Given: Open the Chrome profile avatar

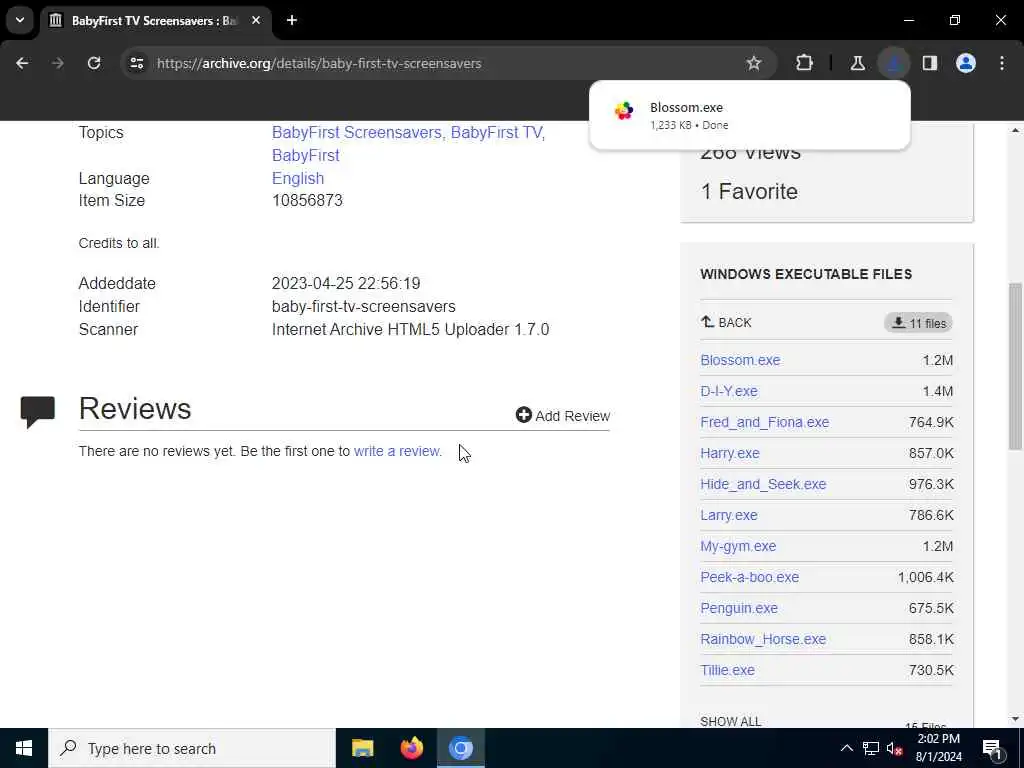Looking at the screenshot, I should pyautogui.click(x=966, y=63).
